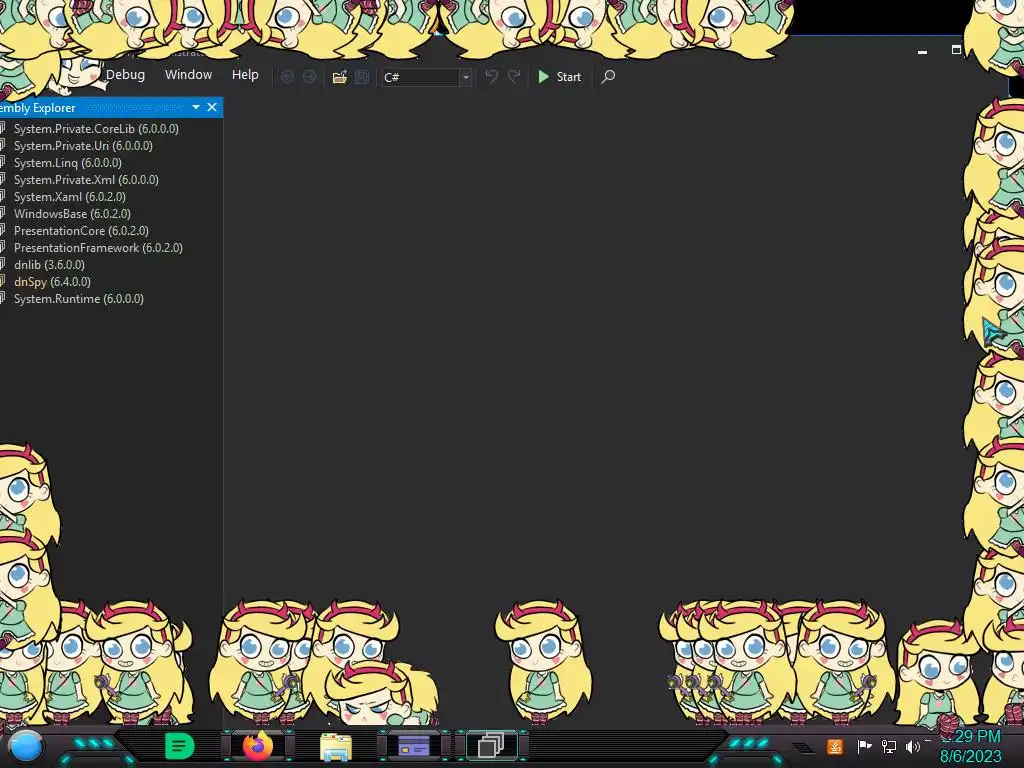Select WindowsBase (6.0.2.0) assembly
This screenshot has height=768, width=1024.
[72, 214]
